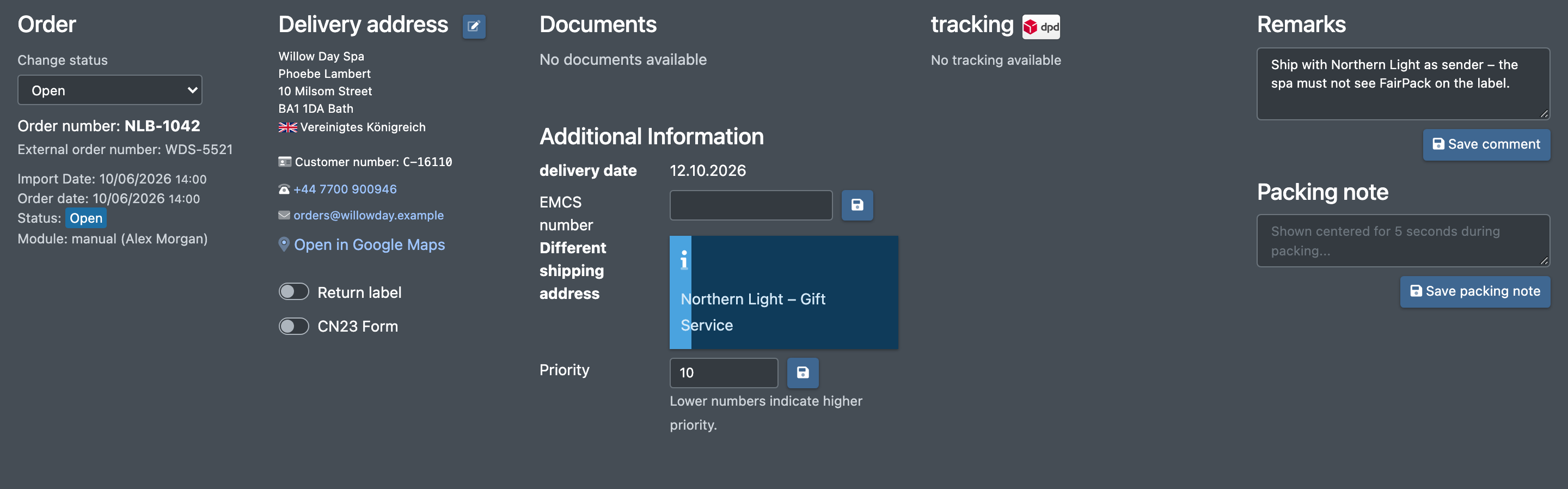Click 'Phoebe Lambert' recipient name

[324, 74]
